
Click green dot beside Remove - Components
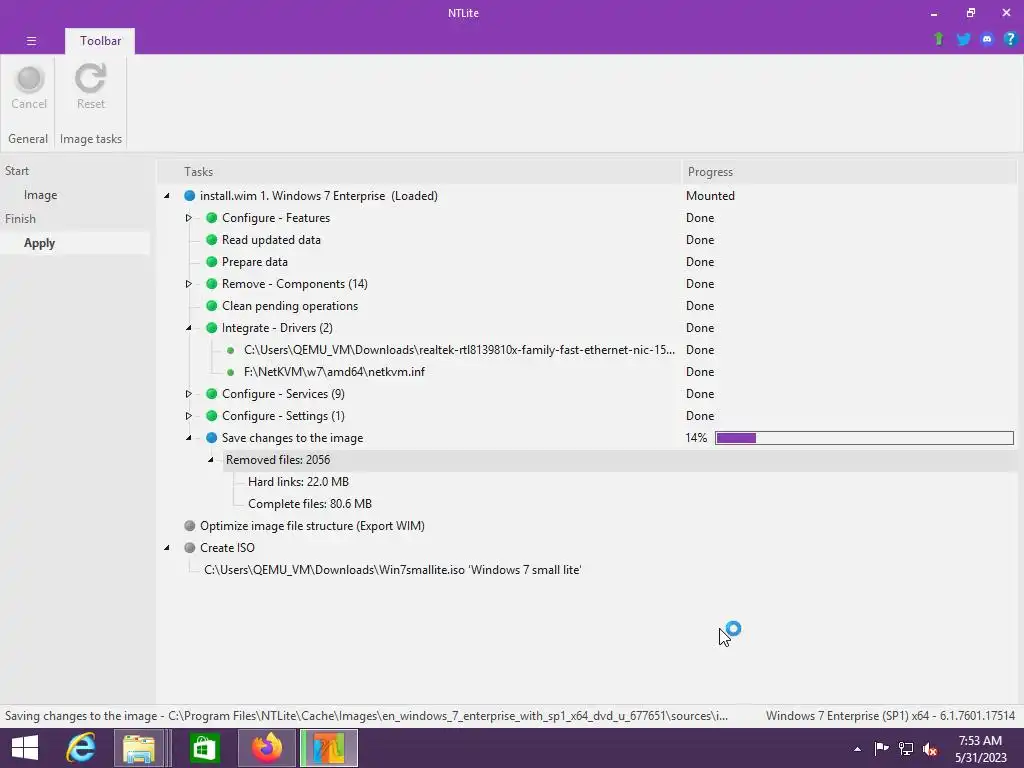(212, 284)
